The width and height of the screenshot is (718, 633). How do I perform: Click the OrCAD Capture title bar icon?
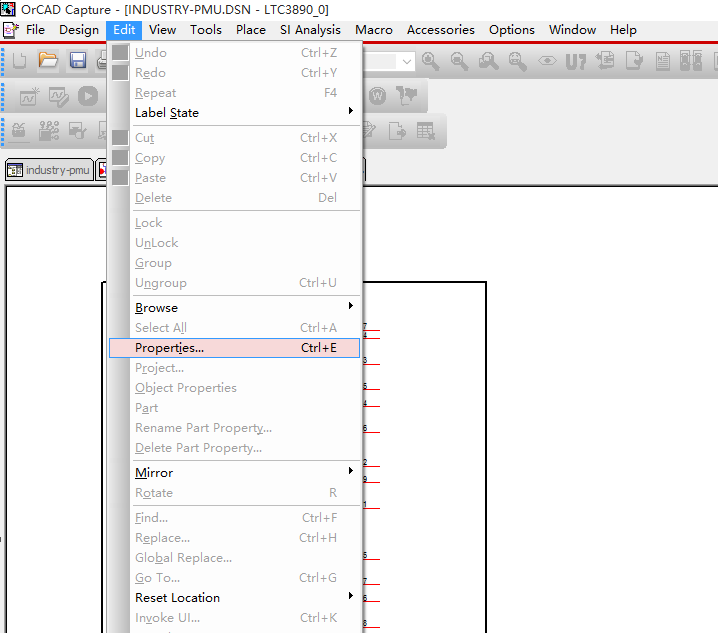8,9
